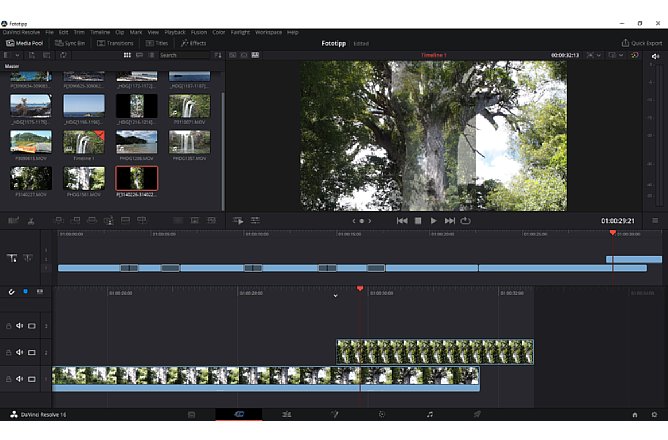Open the Transitions panel
The image size is (668, 440).
(x=116, y=43)
